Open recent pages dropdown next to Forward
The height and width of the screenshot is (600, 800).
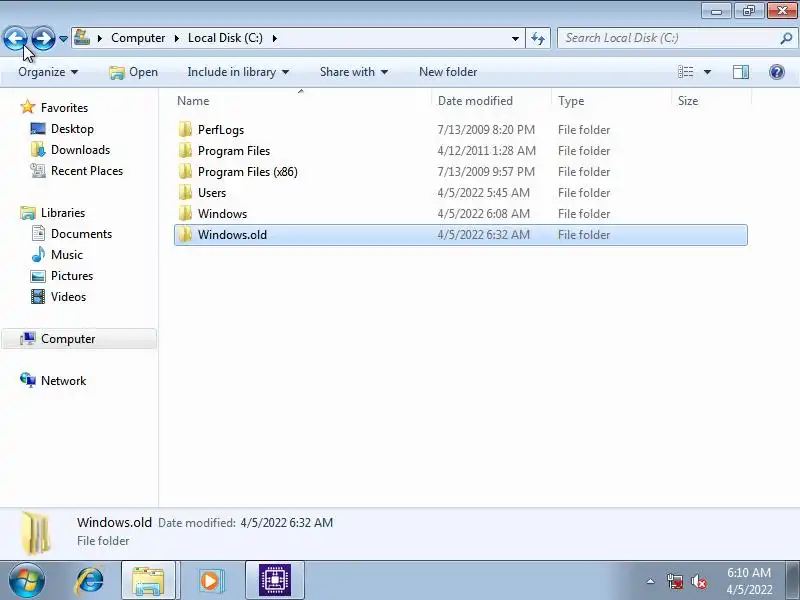click(x=63, y=39)
